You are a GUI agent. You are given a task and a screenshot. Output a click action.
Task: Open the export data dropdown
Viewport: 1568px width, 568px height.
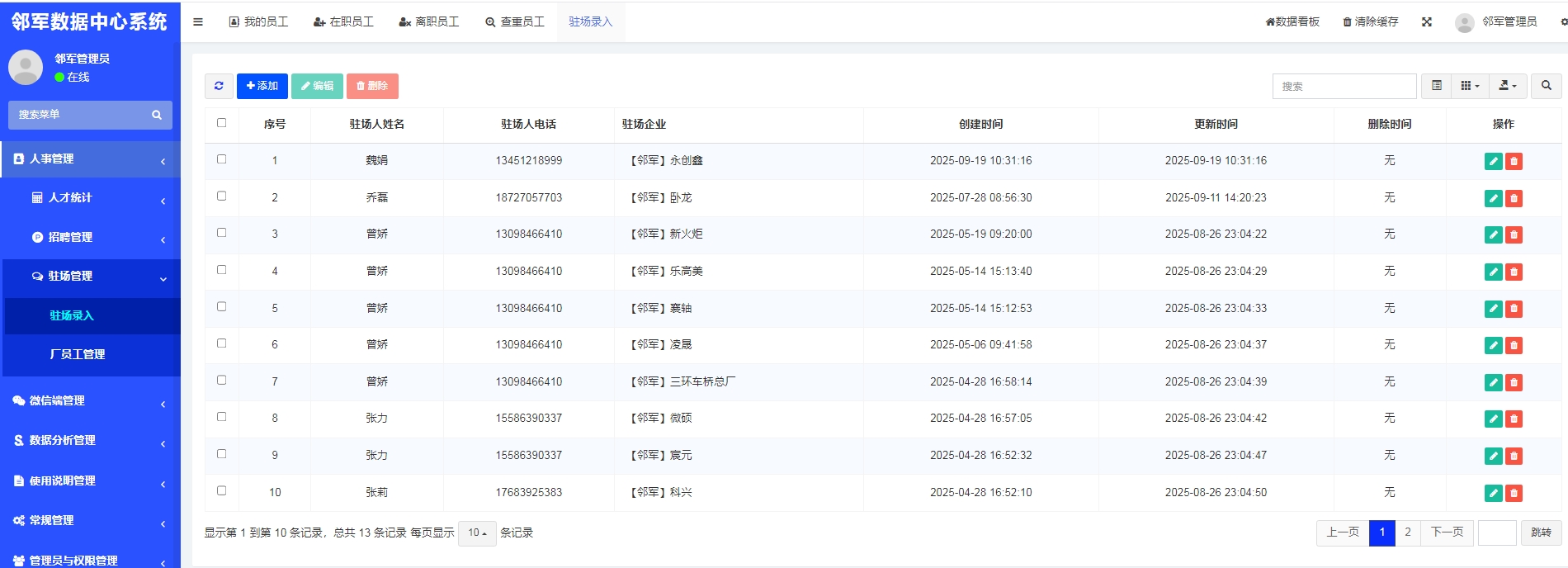click(1508, 86)
